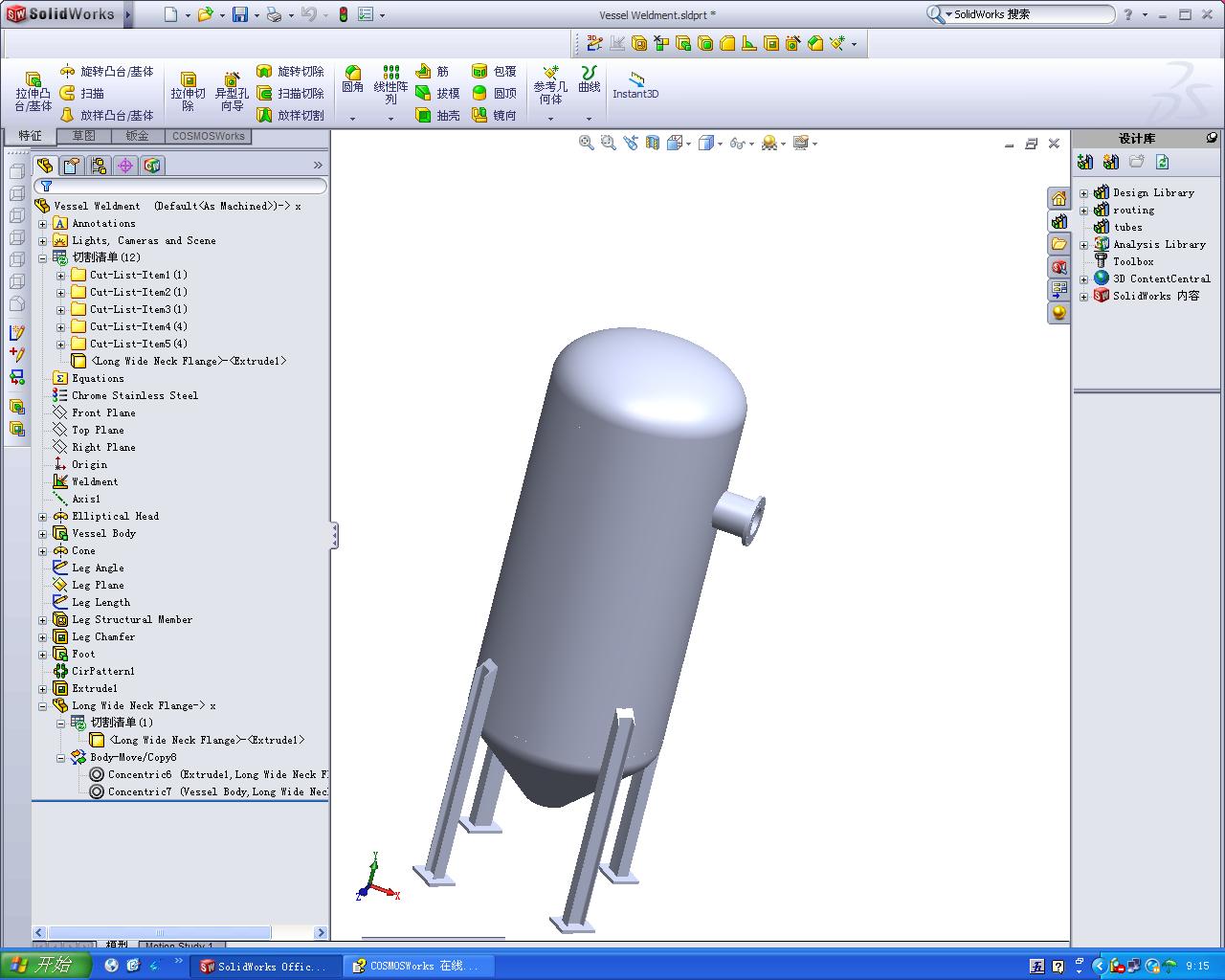Click the feature tree horizontal scrollbar
Screen dimensions: 1225x980
pos(159,932)
